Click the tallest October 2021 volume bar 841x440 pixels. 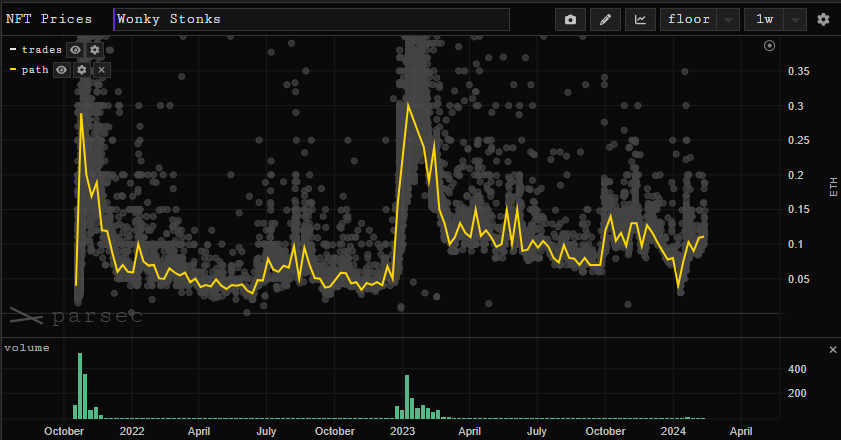point(80,386)
